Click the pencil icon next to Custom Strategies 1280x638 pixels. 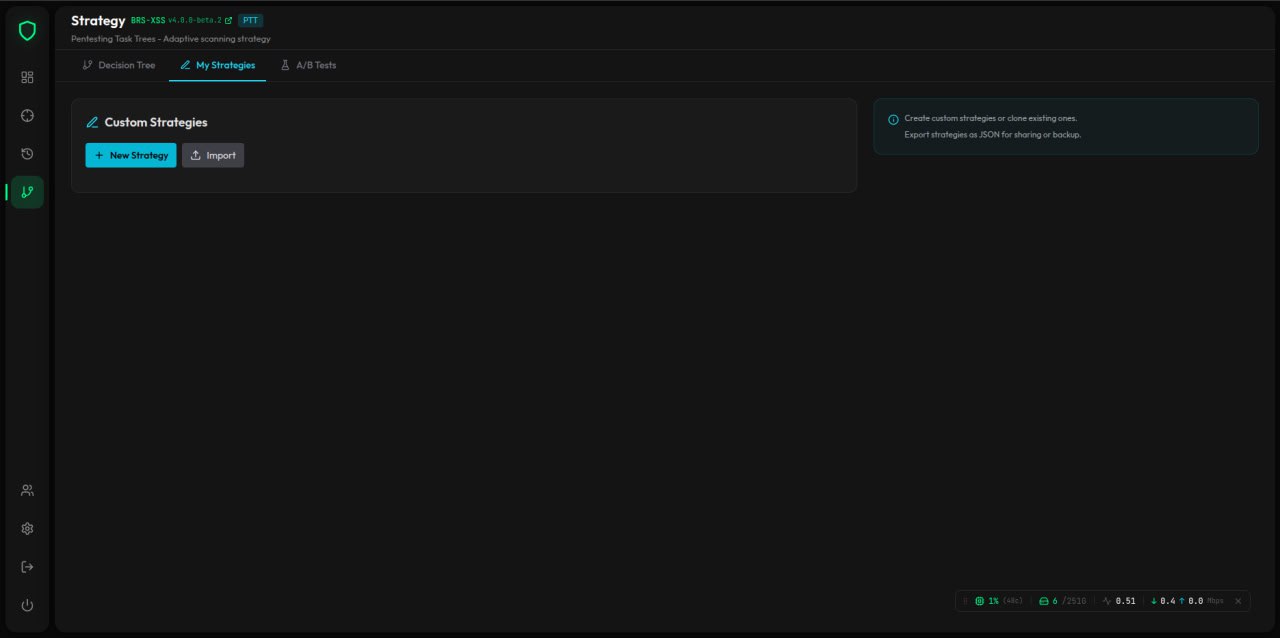click(93, 122)
